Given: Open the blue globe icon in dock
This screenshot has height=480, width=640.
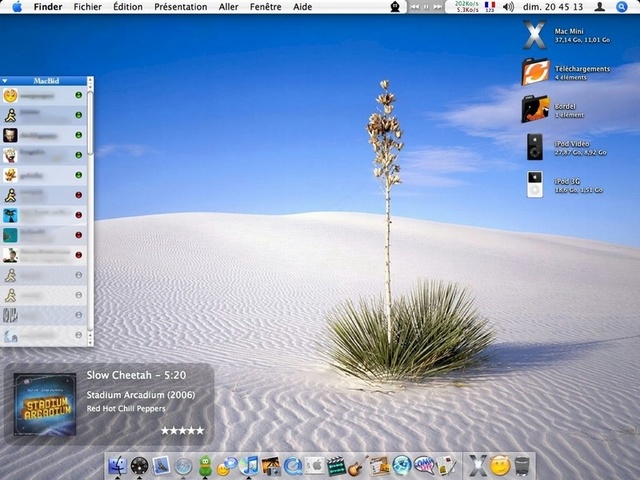Looking at the screenshot, I should [402, 466].
